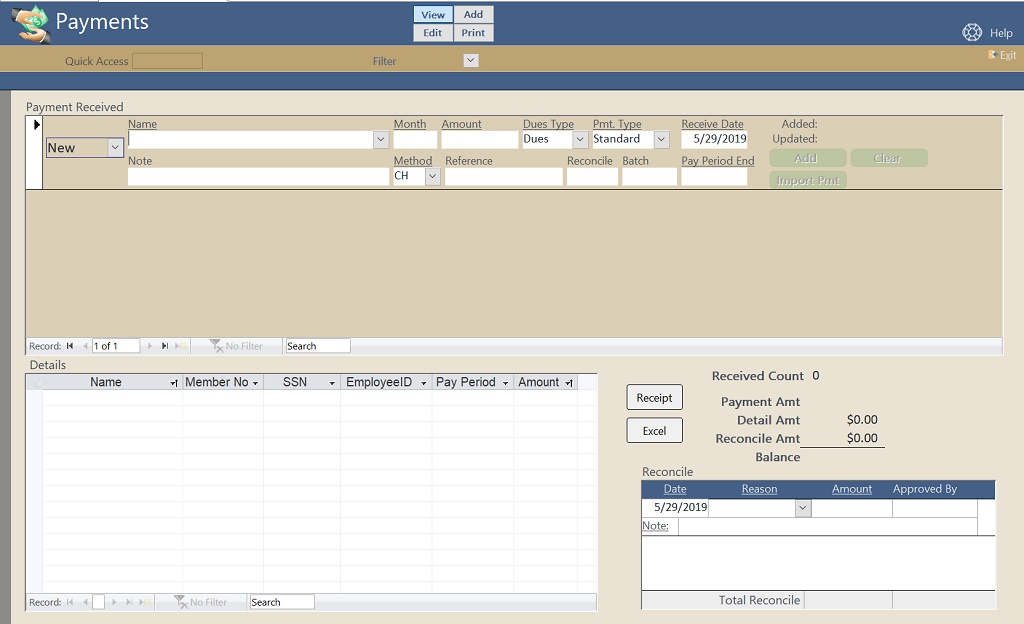The width and height of the screenshot is (1024, 624).
Task: Open the Method dropdown showing CH
Action: (433, 177)
